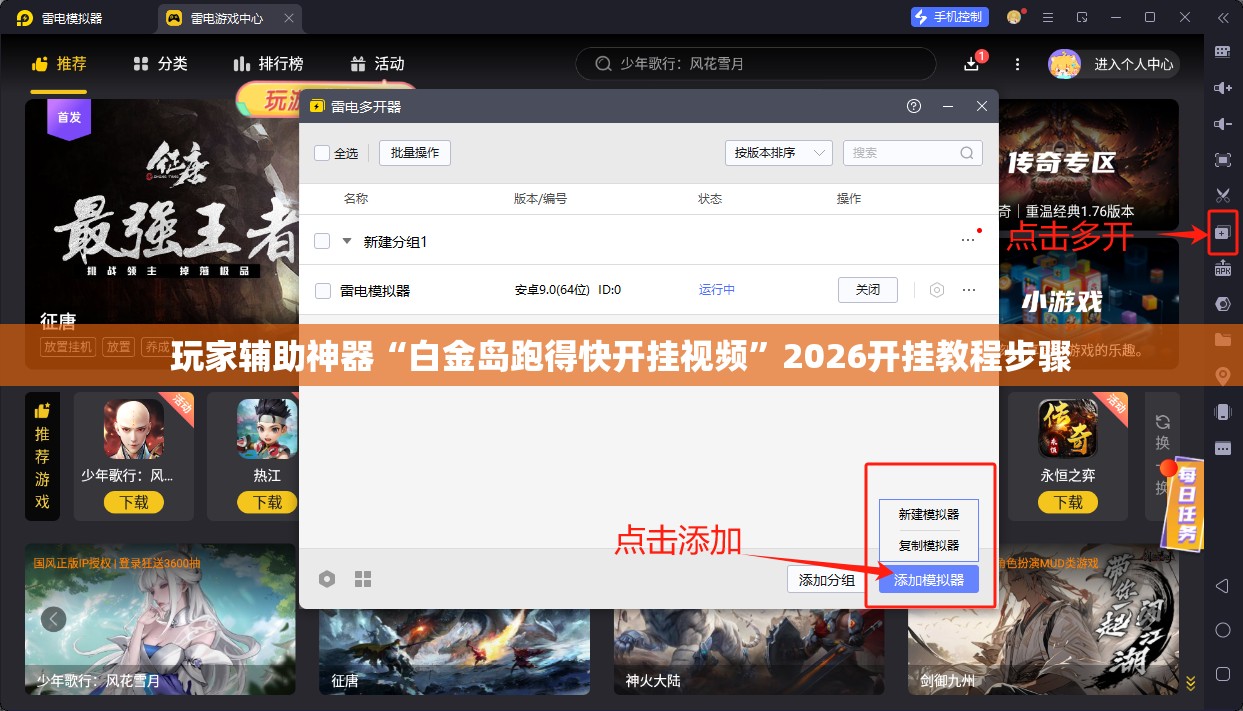Click the account avatar in title bar

tap(1014, 17)
